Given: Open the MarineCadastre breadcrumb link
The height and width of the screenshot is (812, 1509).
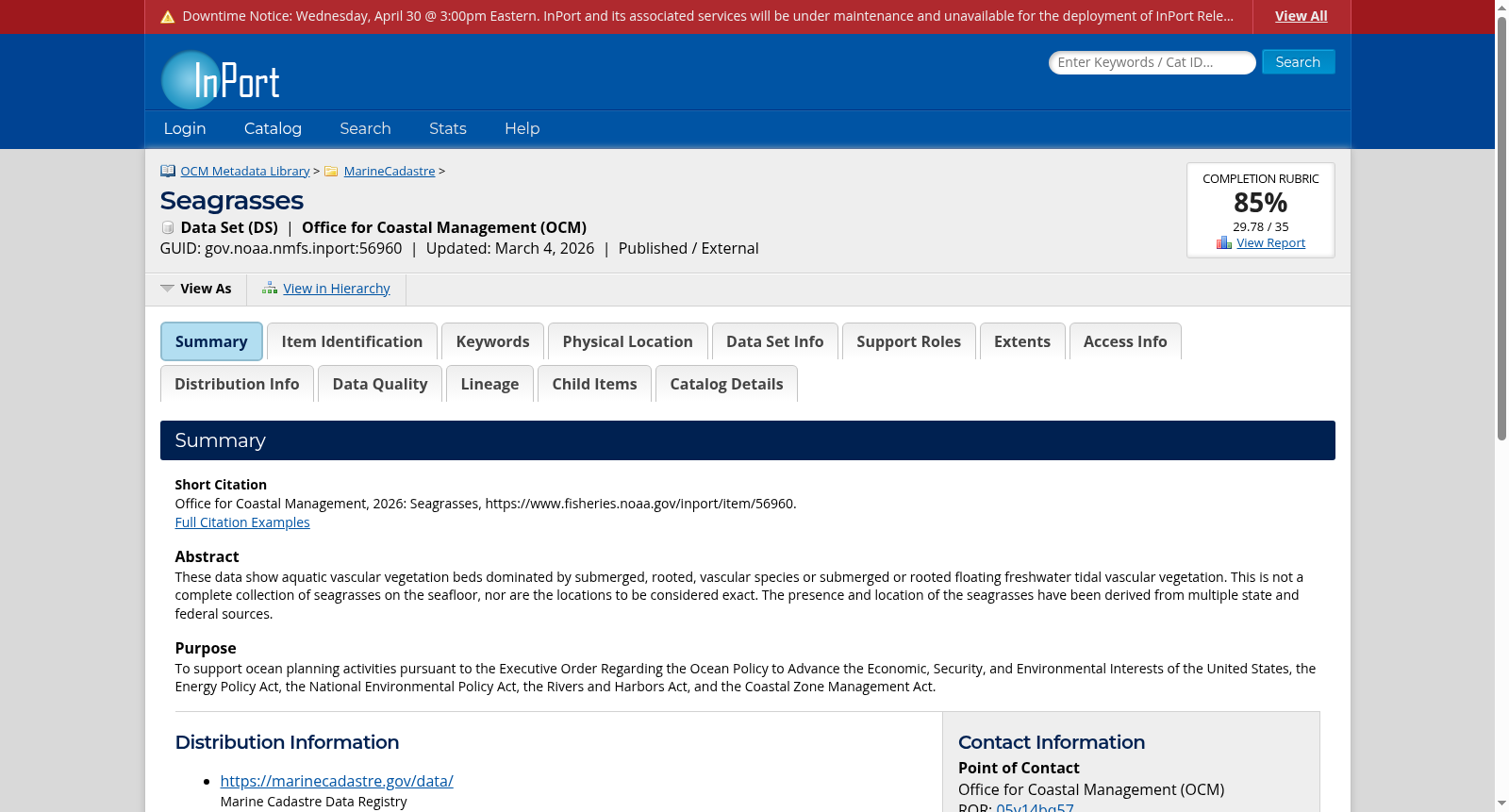Looking at the screenshot, I should pyautogui.click(x=390, y=171).
